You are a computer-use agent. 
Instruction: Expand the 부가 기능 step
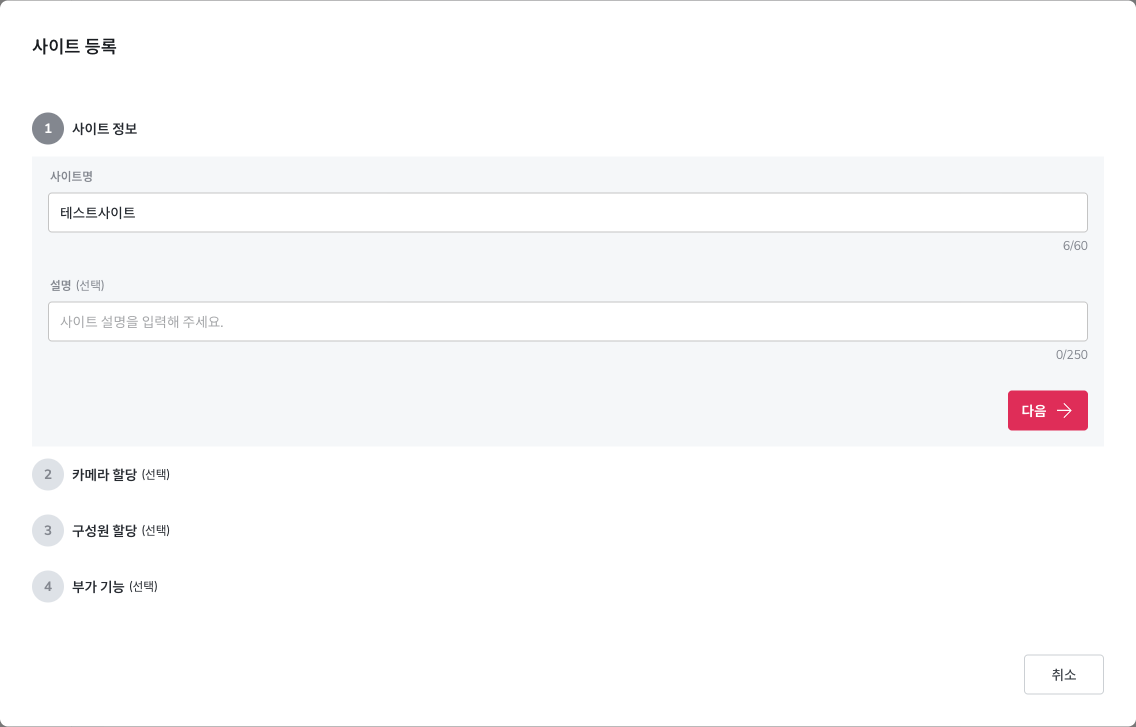[98, 586]
